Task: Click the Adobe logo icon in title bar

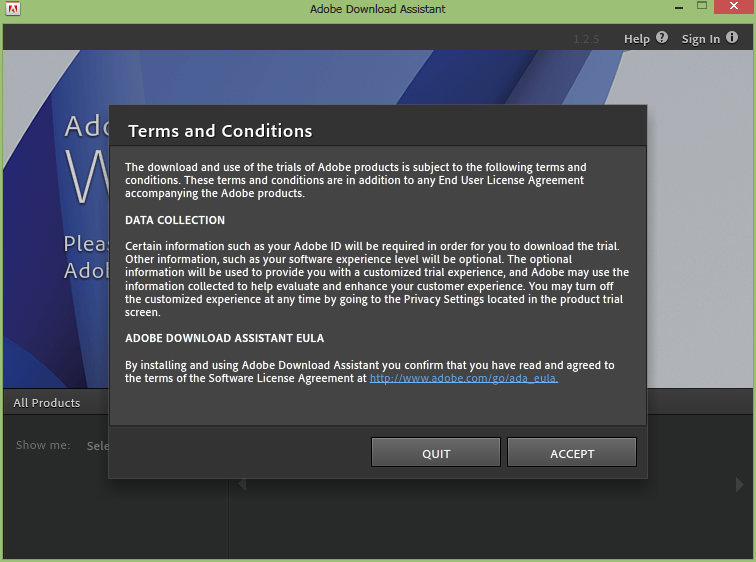Action: click(x=13, y=9)
